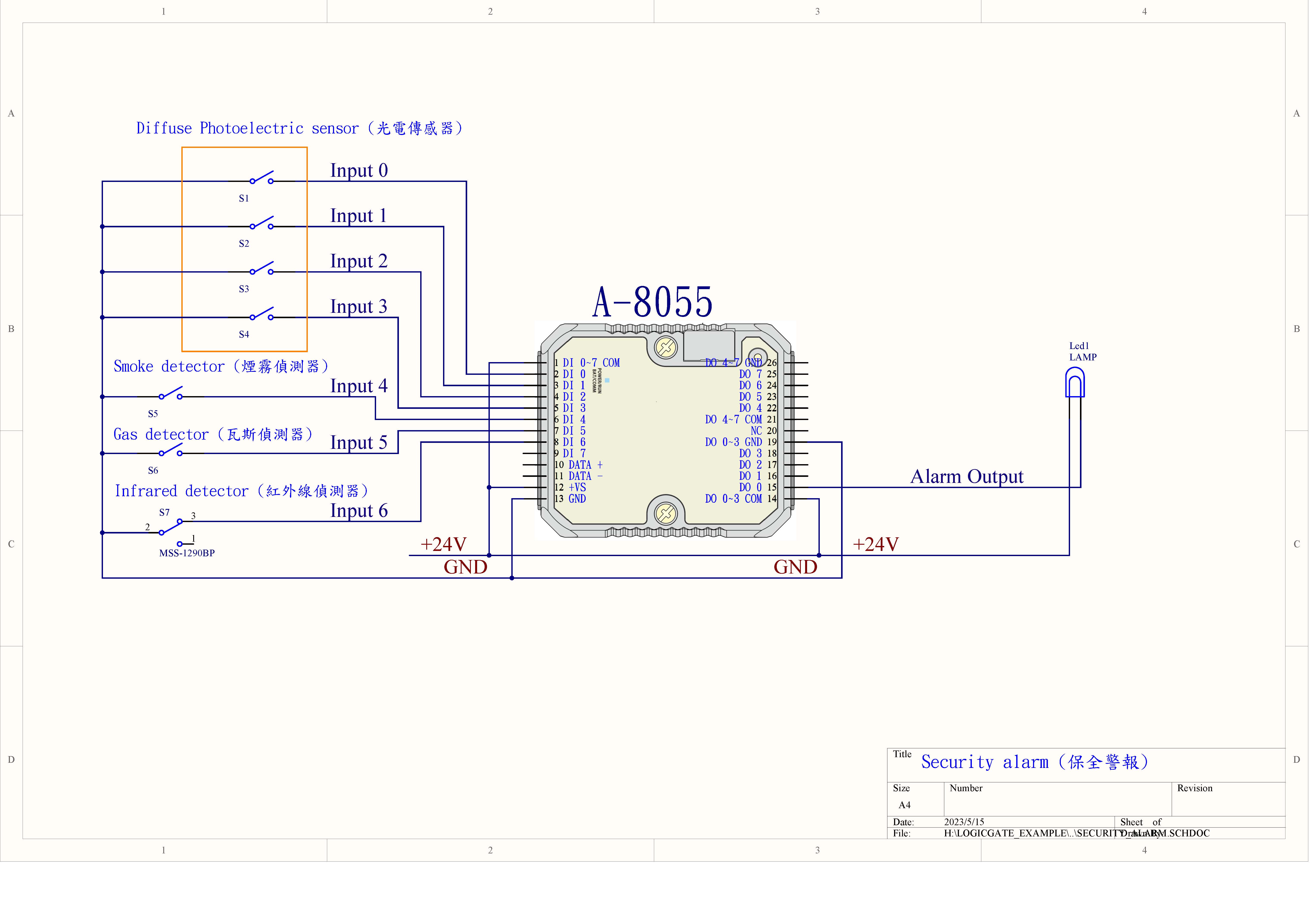1310x924 pixels.
Task: Click the Number field in title block
Action: click(1058, 799)
